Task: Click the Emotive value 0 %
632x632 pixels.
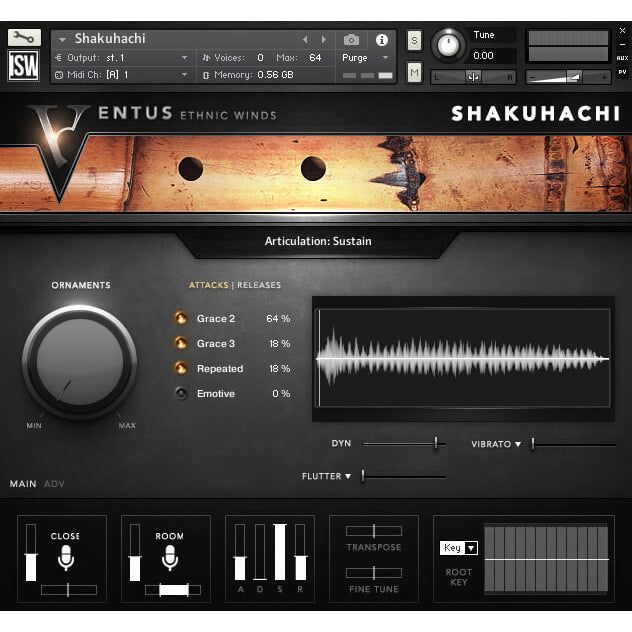Action: tap(281, 393)
